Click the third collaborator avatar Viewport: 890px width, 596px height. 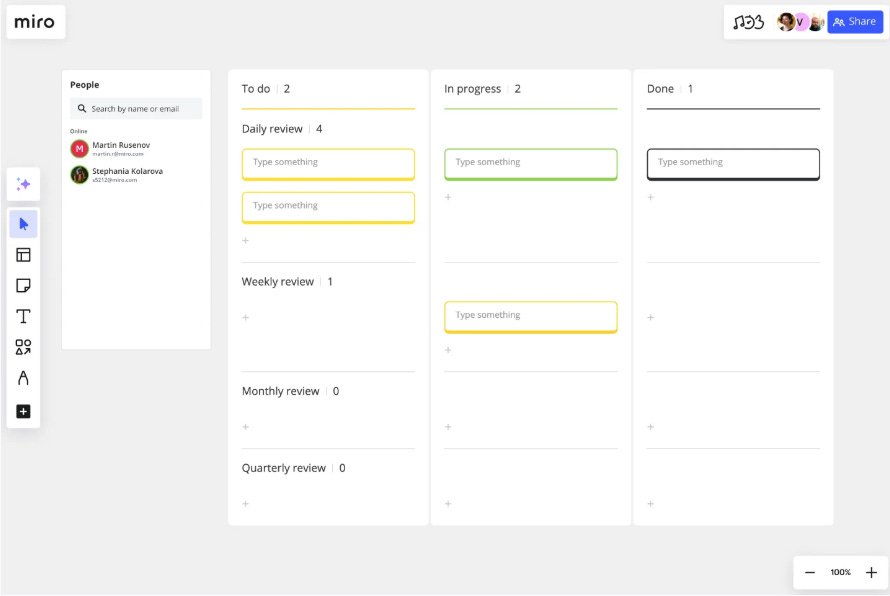(816, 22)
